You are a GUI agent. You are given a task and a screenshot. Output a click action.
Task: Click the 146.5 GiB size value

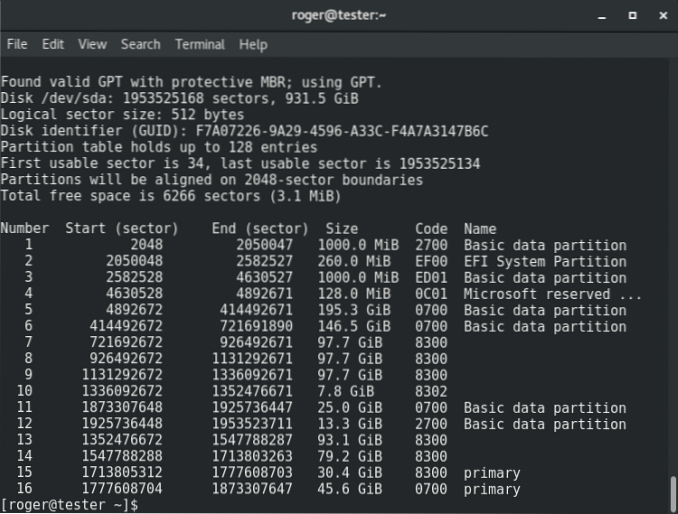click(354, 326)
